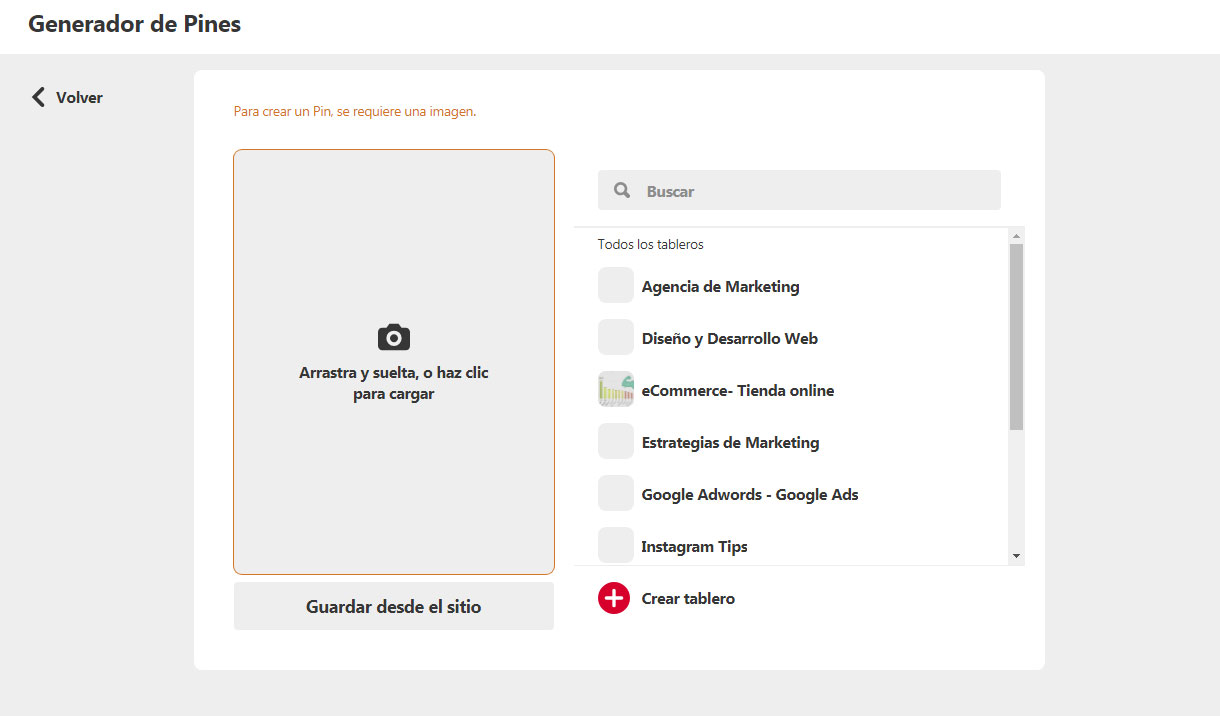Click the Google Adwords board placeholder icon
Viewport: 1220px width, 716px height.
click(x=616, y=494)
